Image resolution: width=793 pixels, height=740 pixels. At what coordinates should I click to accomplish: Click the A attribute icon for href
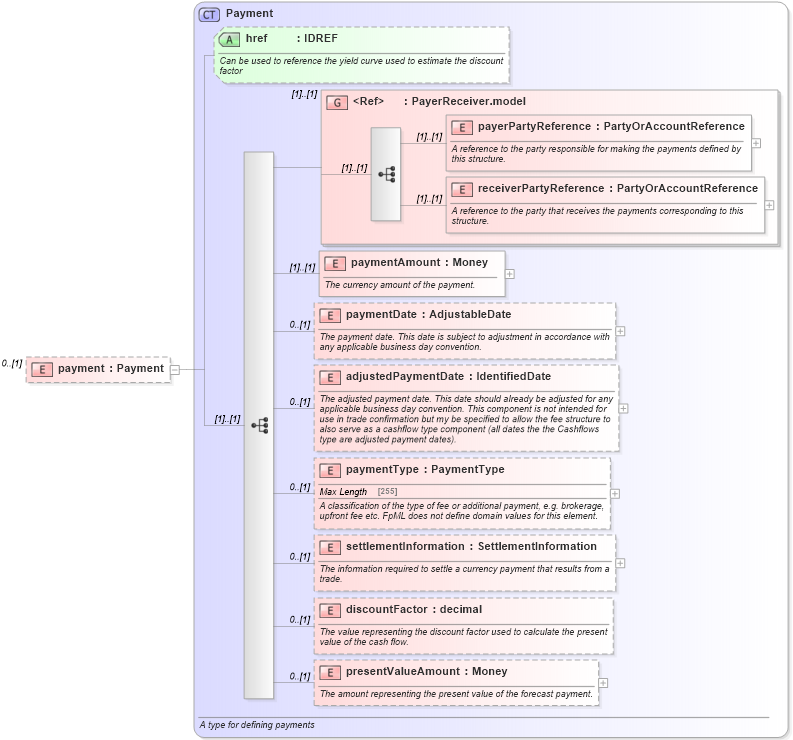229,39
